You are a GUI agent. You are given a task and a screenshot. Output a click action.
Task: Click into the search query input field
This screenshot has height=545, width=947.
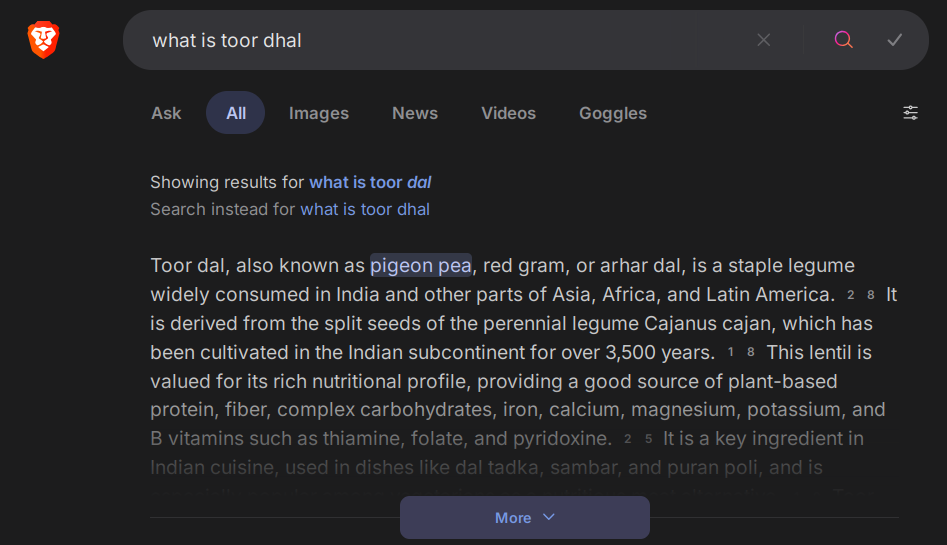pos(440,40)
